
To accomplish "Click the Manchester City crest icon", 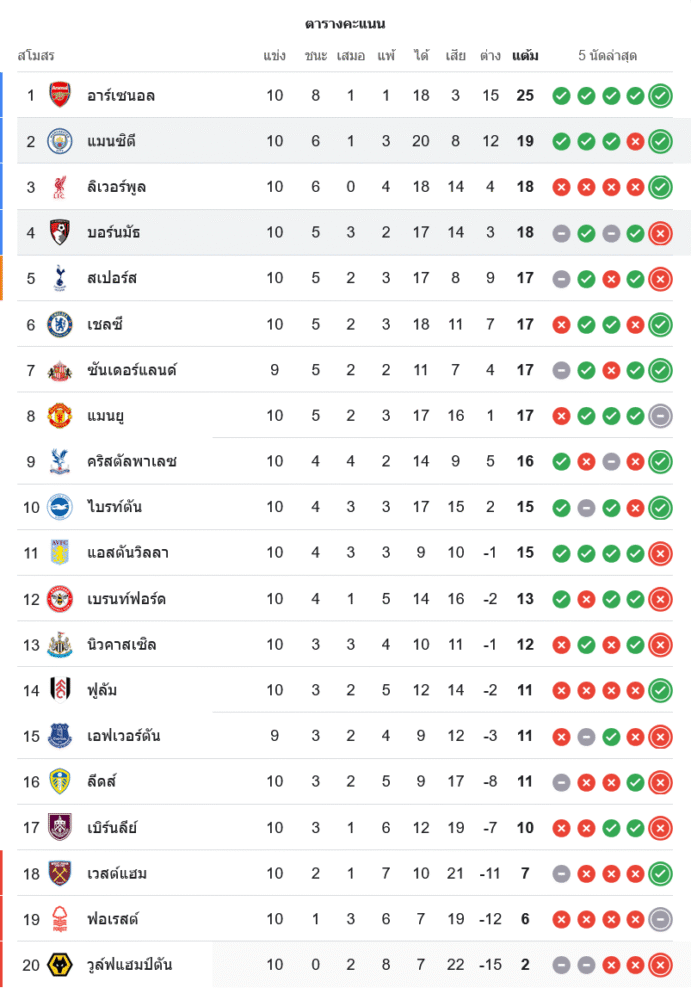I will pyautogui.click(x=60, y=141).
